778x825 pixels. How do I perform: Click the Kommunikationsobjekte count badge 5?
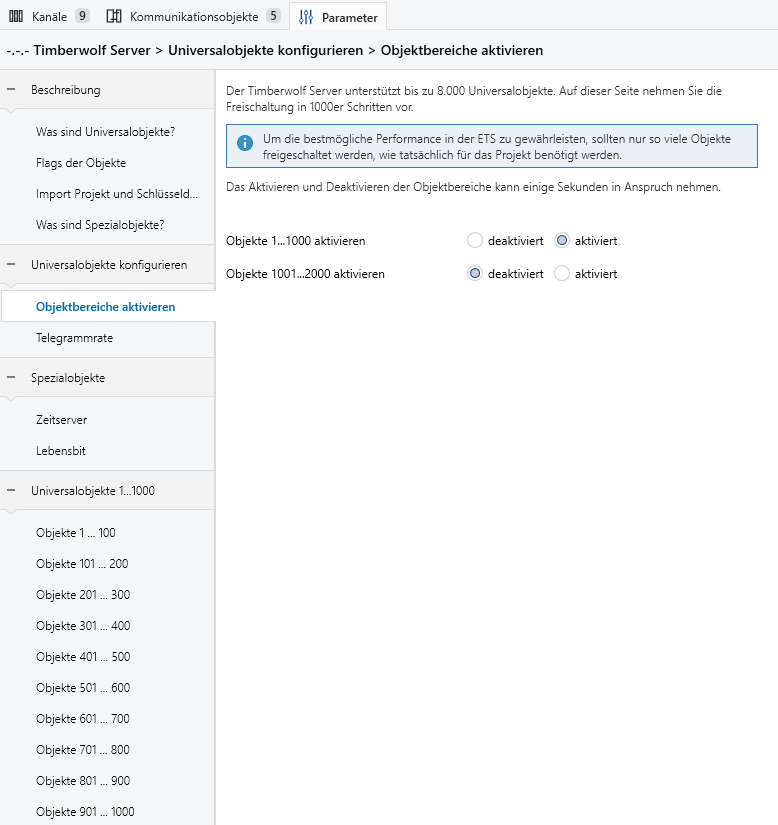[x=273, y=16]
